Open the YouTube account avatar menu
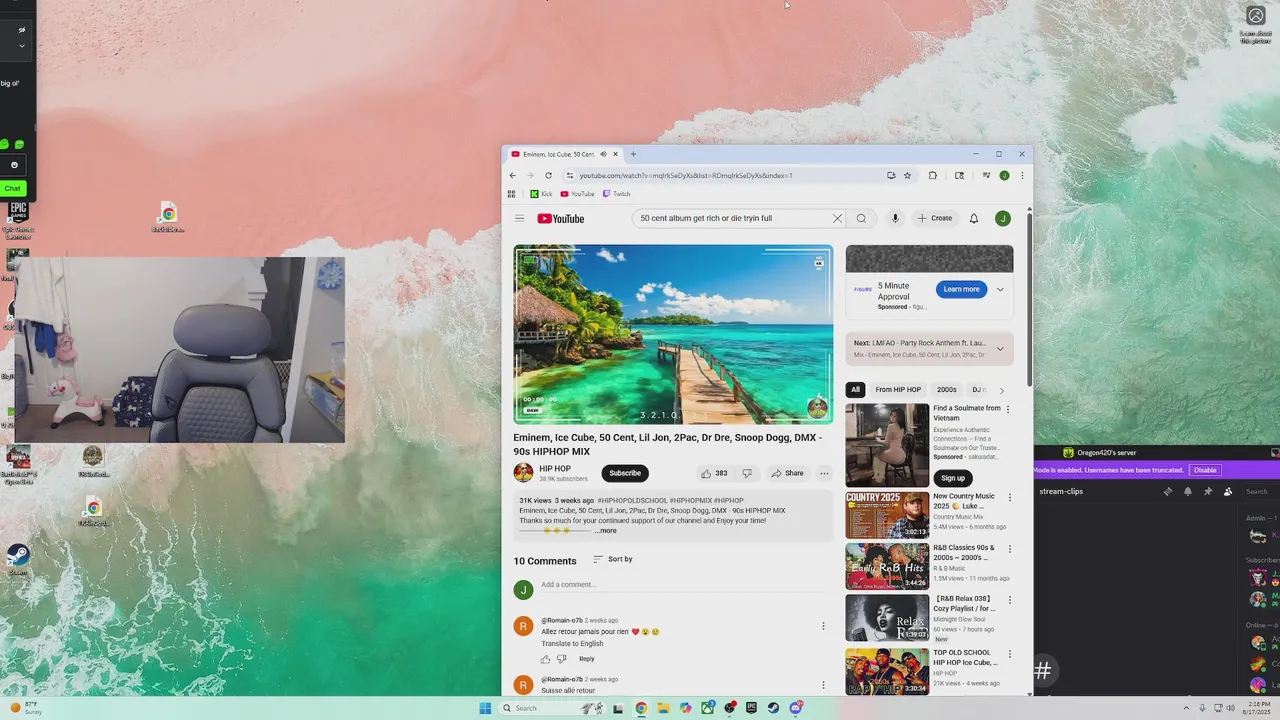 point(1002,218)
